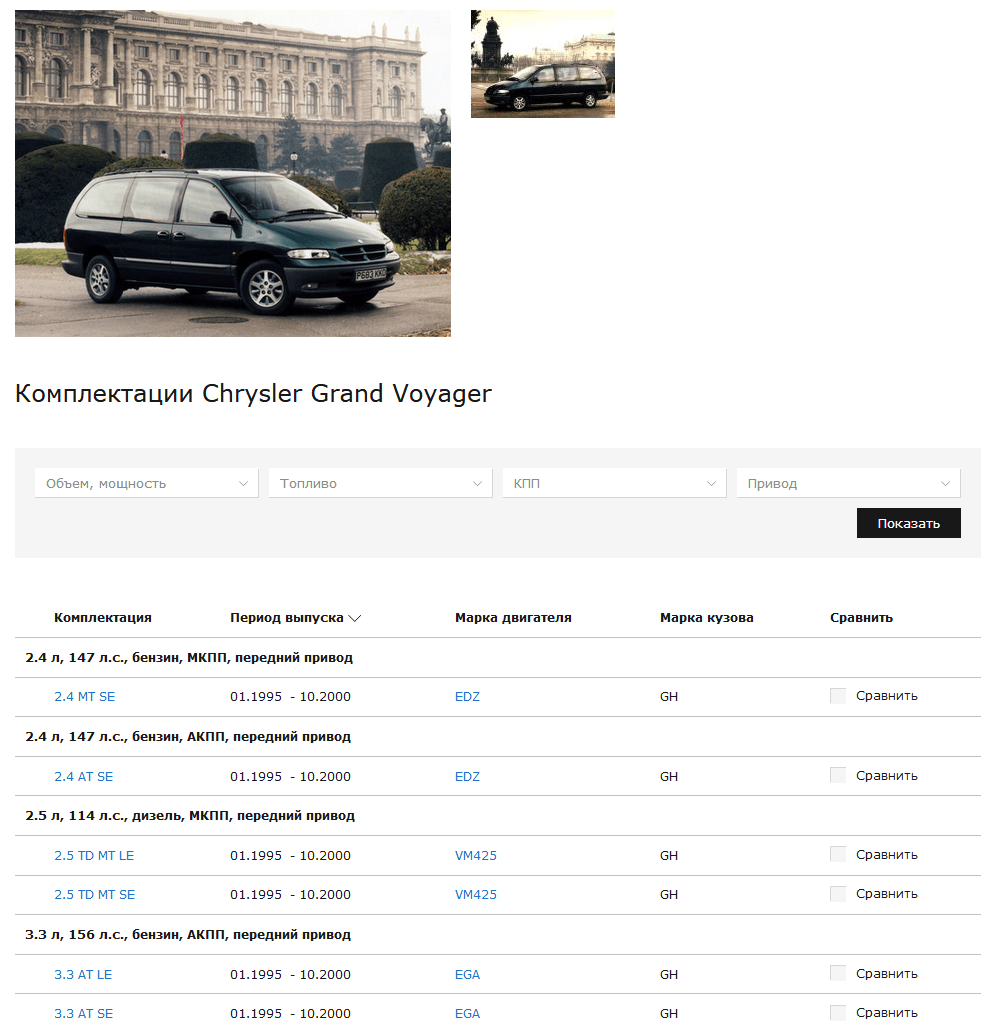Check Сравнить for 2.4 AT SE
The height and width of the screenshot is (1030, 998).
coord(838,775)
